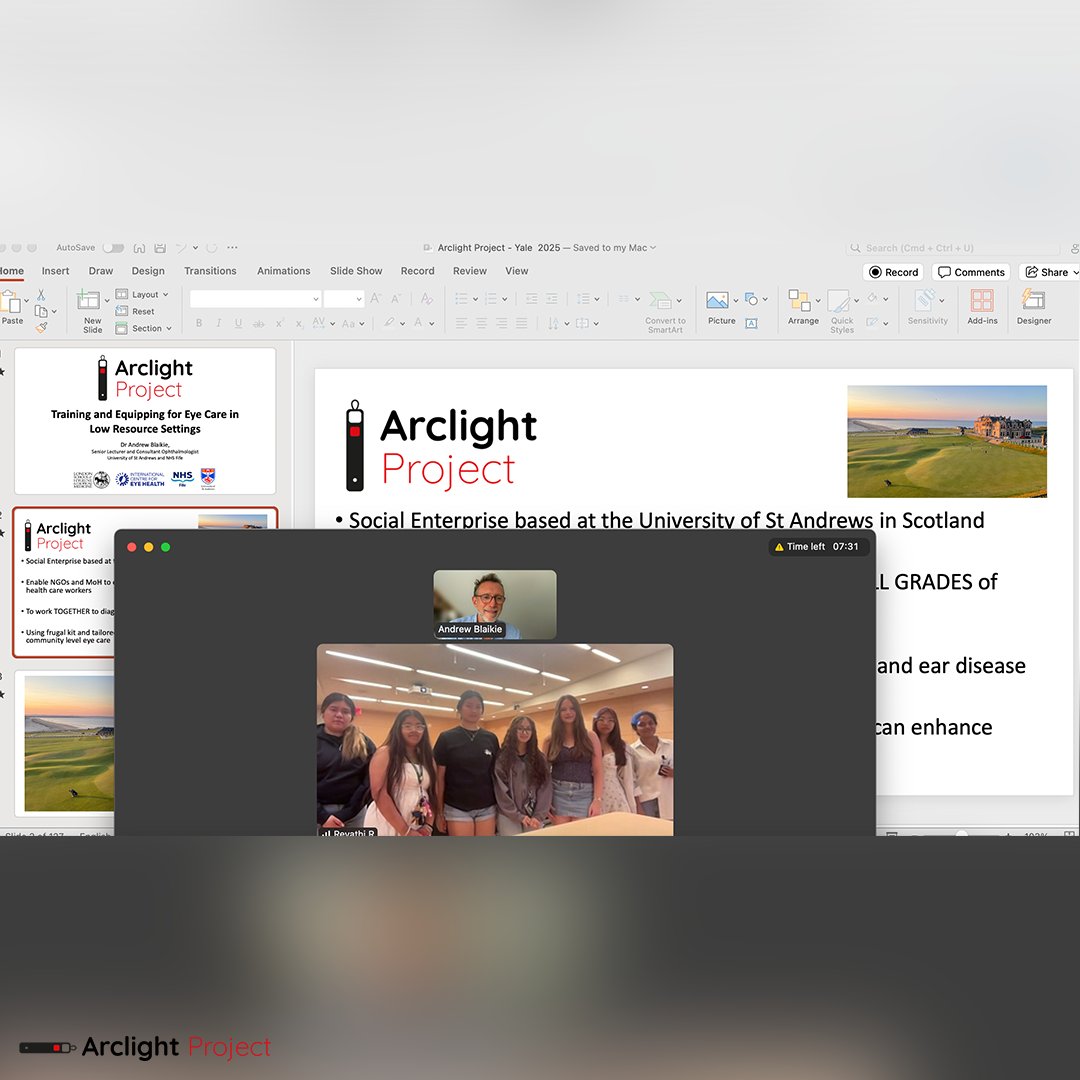Click the Home icon in title bar
This screenshot has width=1080, height=1080.
tap(139, 248)
